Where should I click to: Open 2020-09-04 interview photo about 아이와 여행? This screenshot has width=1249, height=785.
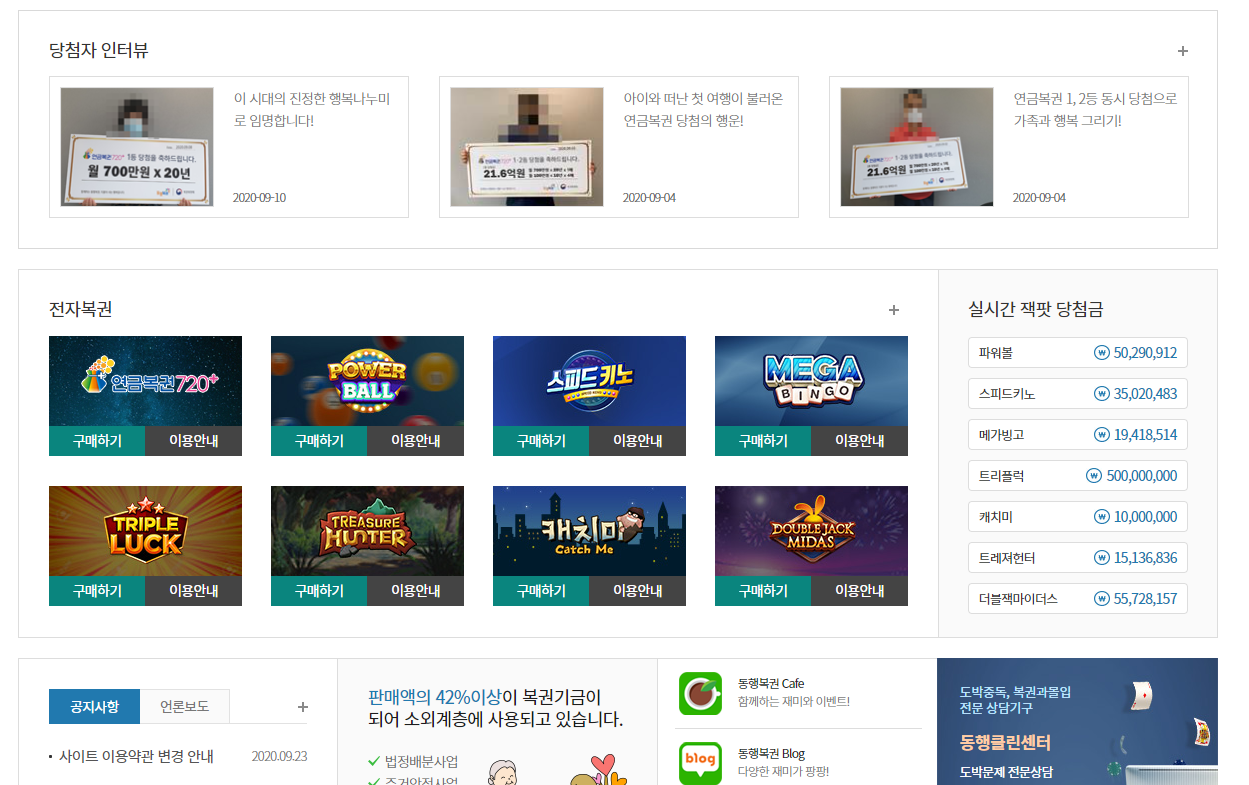[527, 147]
